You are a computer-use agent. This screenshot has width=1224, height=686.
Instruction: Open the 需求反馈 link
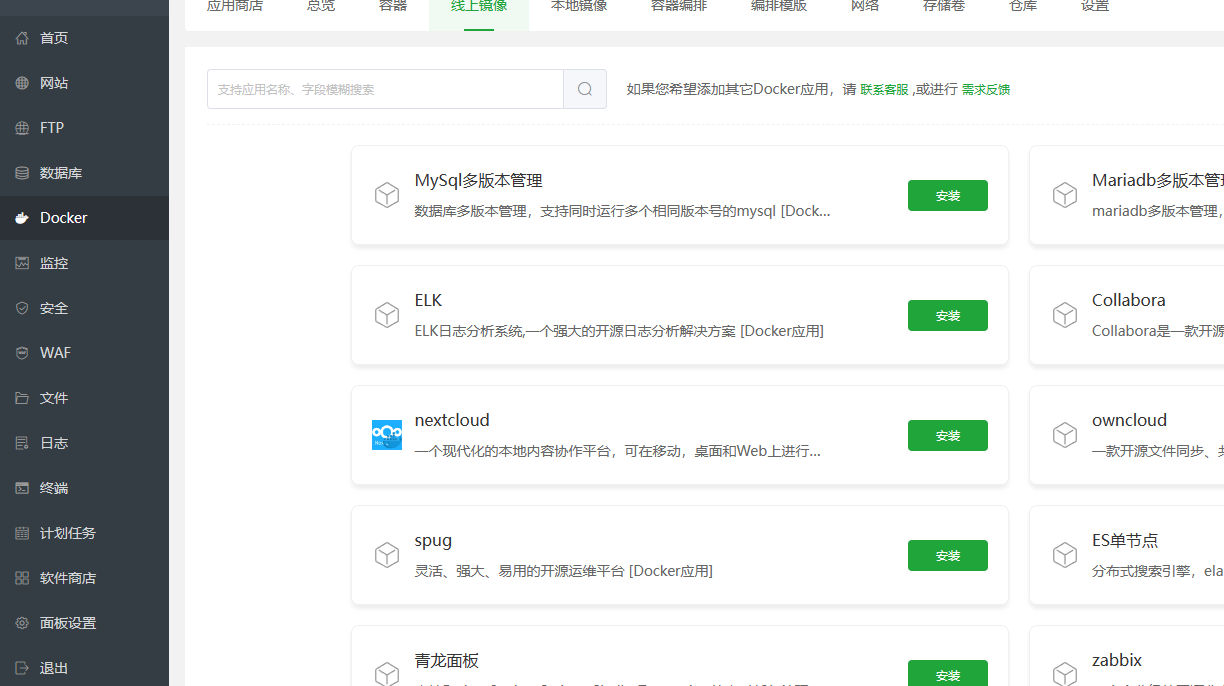(x=986, y=89)
